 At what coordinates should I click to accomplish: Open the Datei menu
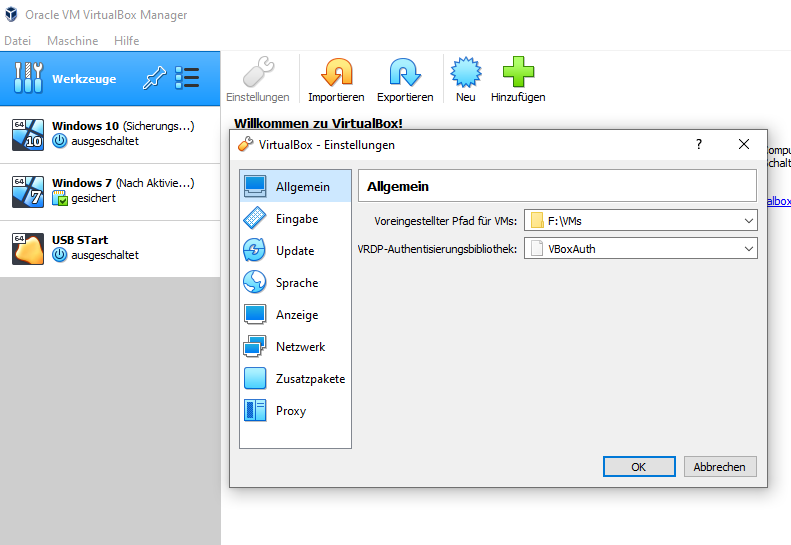[17, 41]
